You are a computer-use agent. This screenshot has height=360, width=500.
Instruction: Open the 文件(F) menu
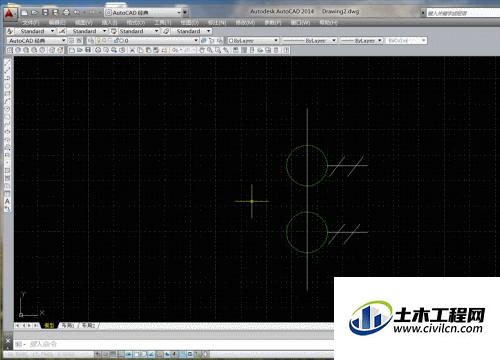(30, 22)
